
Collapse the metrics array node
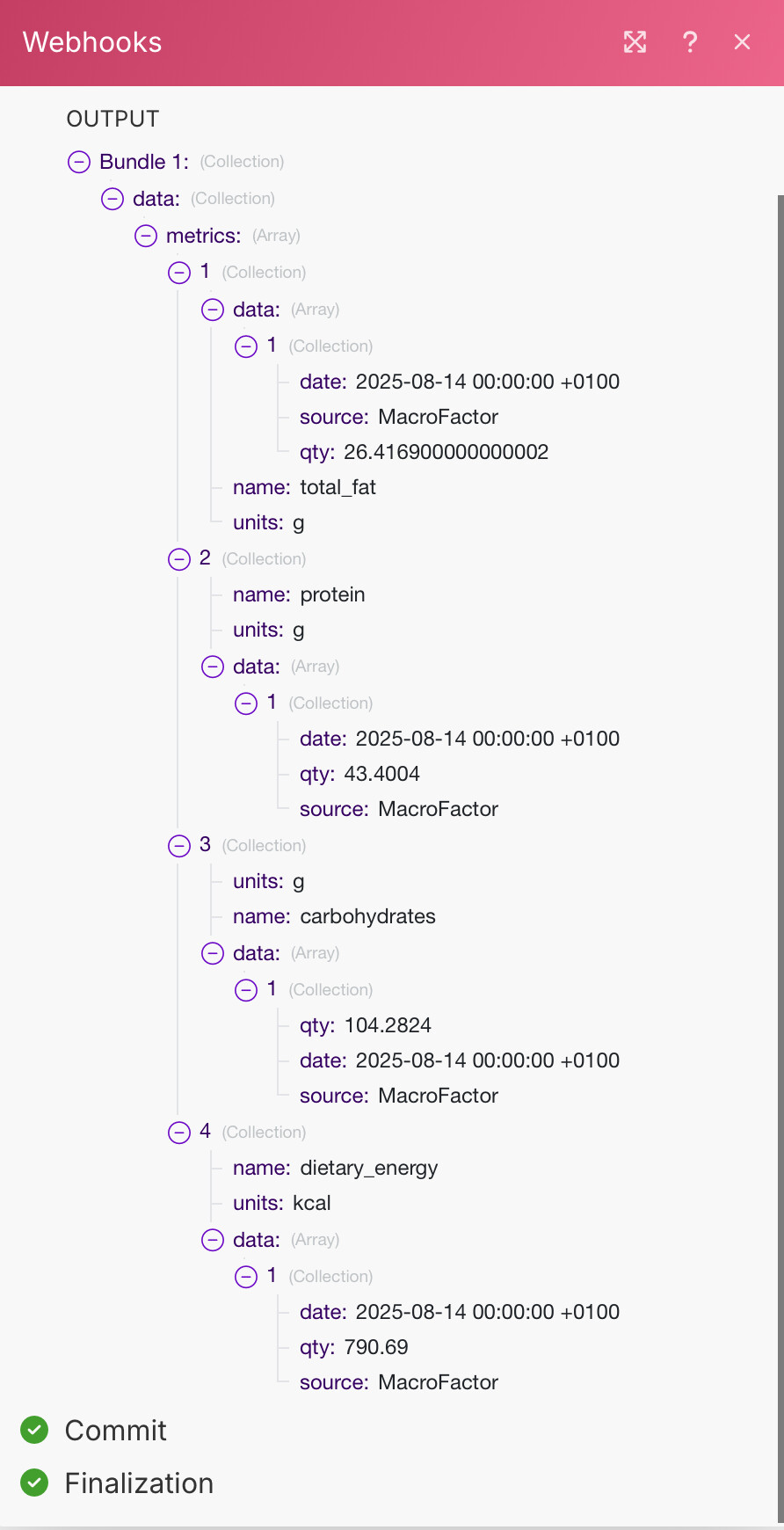coord(146,236)
